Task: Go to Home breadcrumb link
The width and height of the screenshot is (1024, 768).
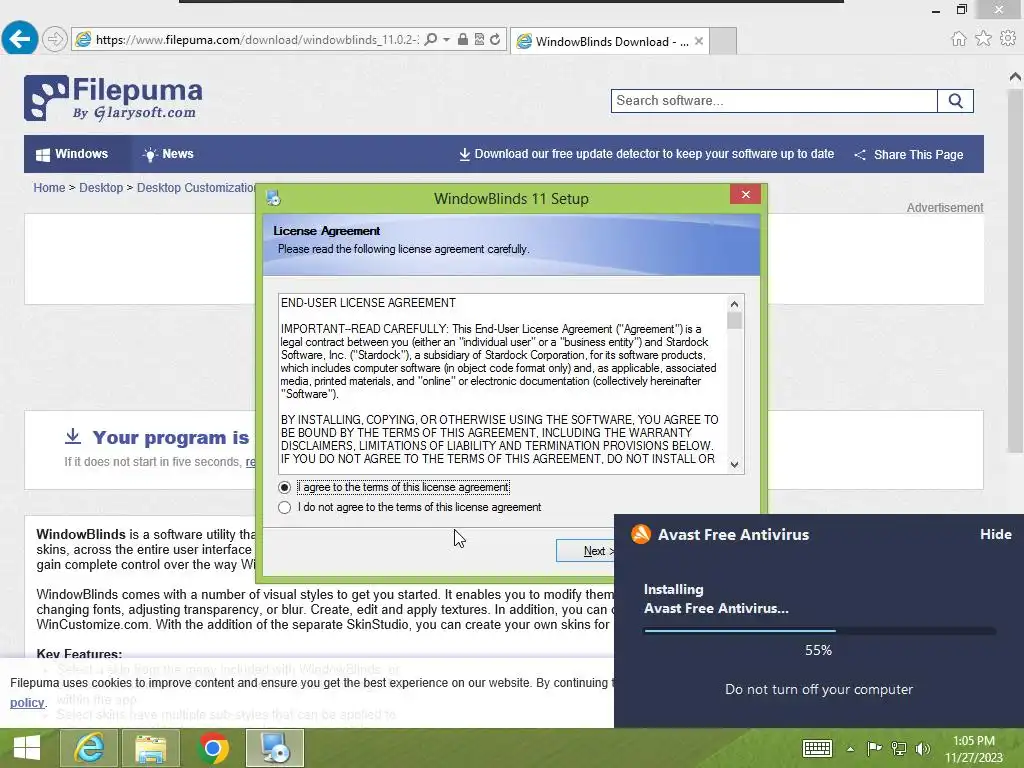Action: coord(49,187)
